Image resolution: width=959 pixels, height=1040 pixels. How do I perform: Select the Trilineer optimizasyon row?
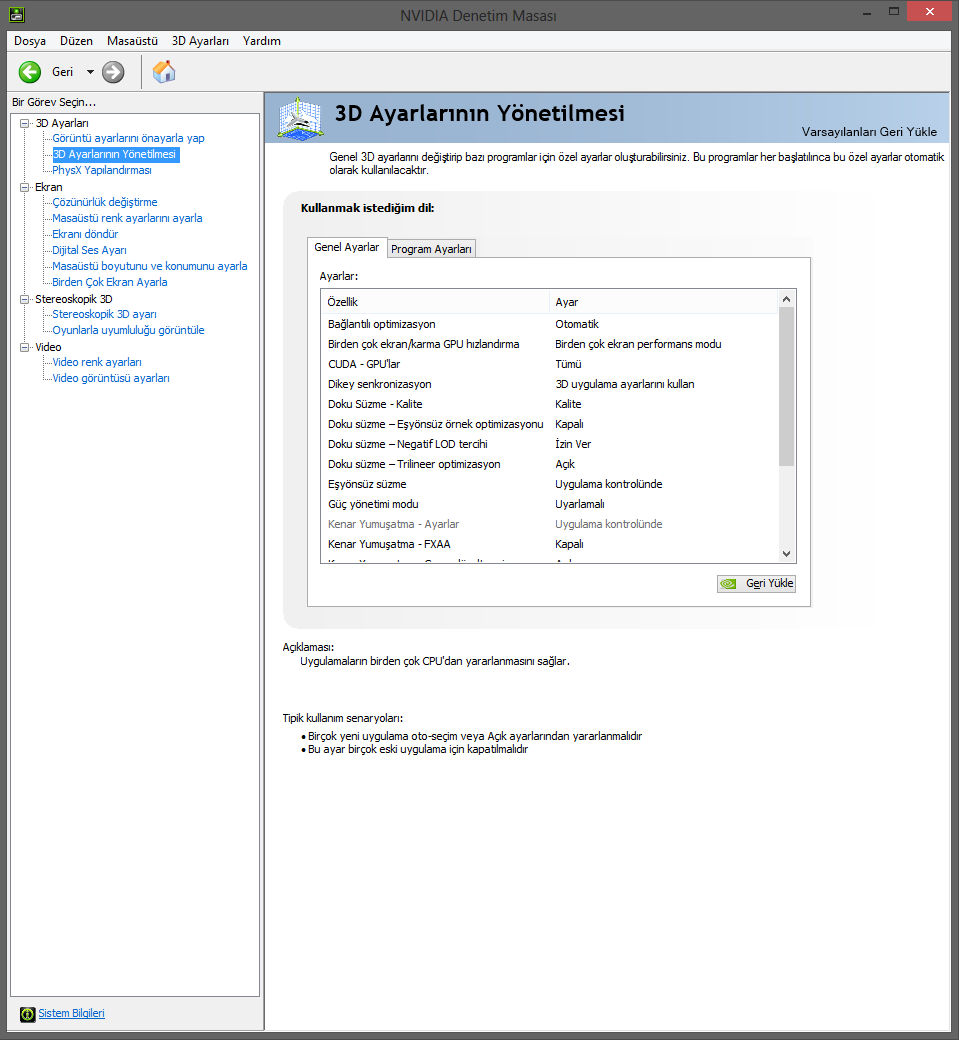pos(549,464)
